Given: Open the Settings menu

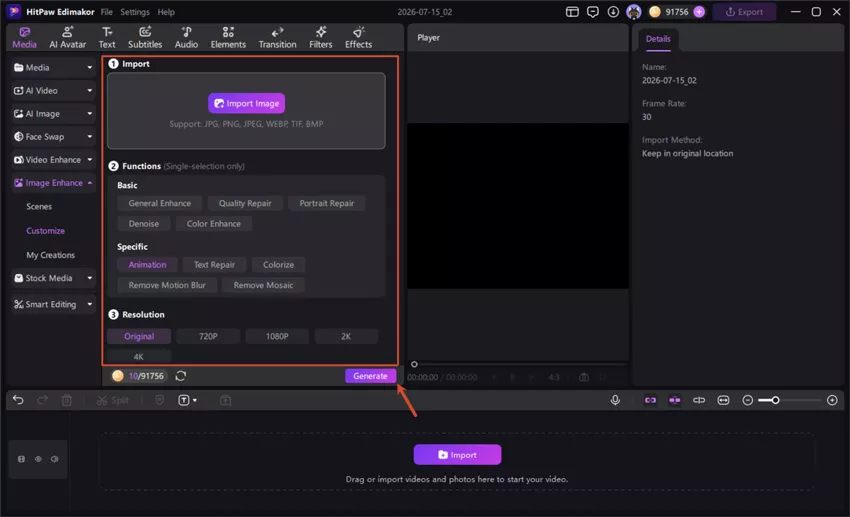Looking at the screenshot, I should 134,12.
